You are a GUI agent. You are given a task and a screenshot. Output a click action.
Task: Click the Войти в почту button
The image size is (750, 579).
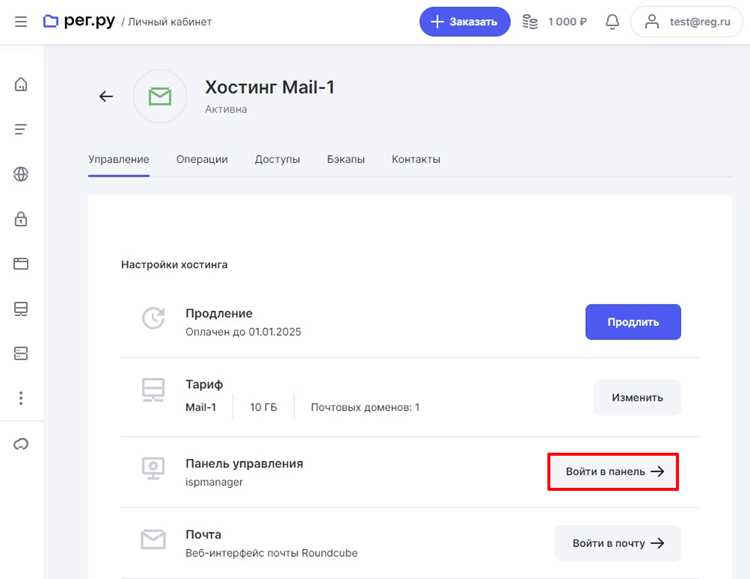(618, 543)
